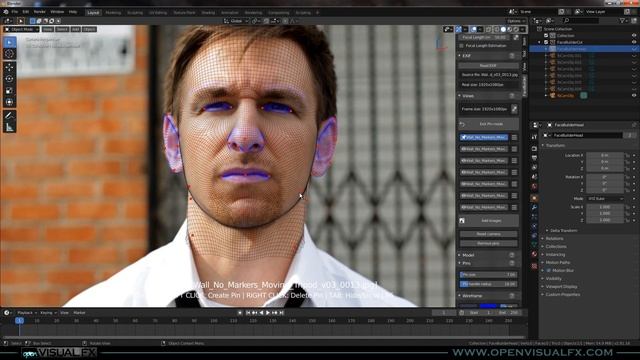Click the Blender logo menu icon
This screenshot has height=360, width=640.
pyautogui.click(x=6, y=12)
